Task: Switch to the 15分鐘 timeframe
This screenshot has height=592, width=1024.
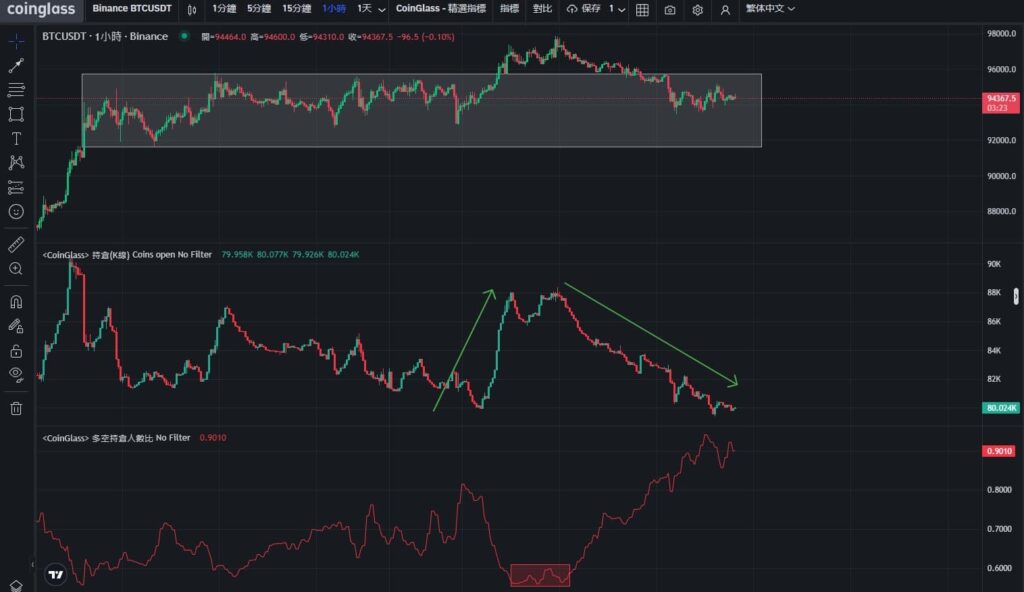Action: (296, 8)
